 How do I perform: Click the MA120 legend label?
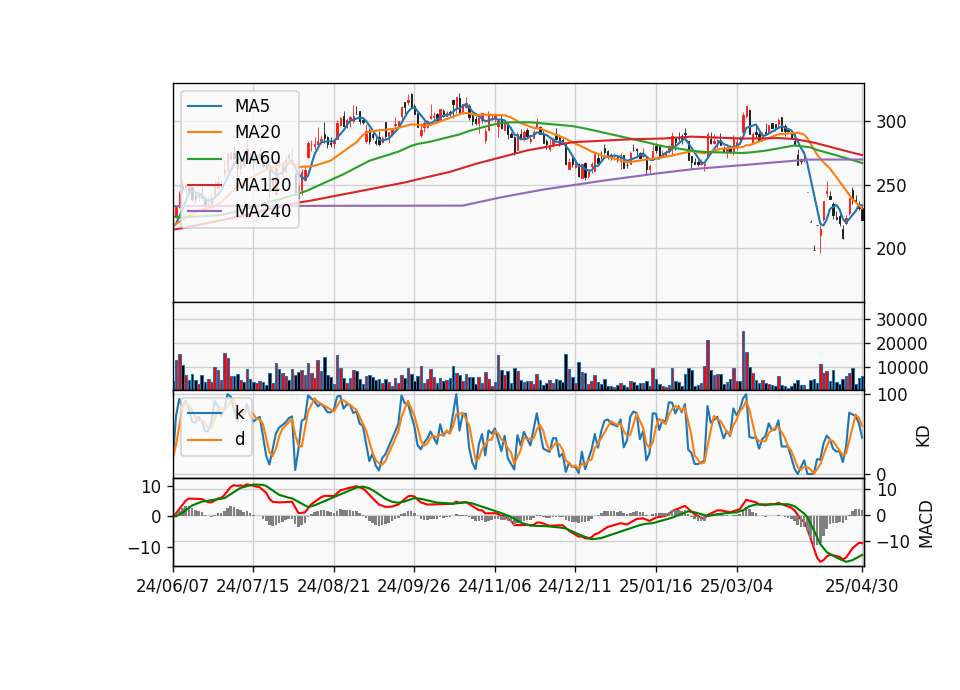click(x=263, y=184)
